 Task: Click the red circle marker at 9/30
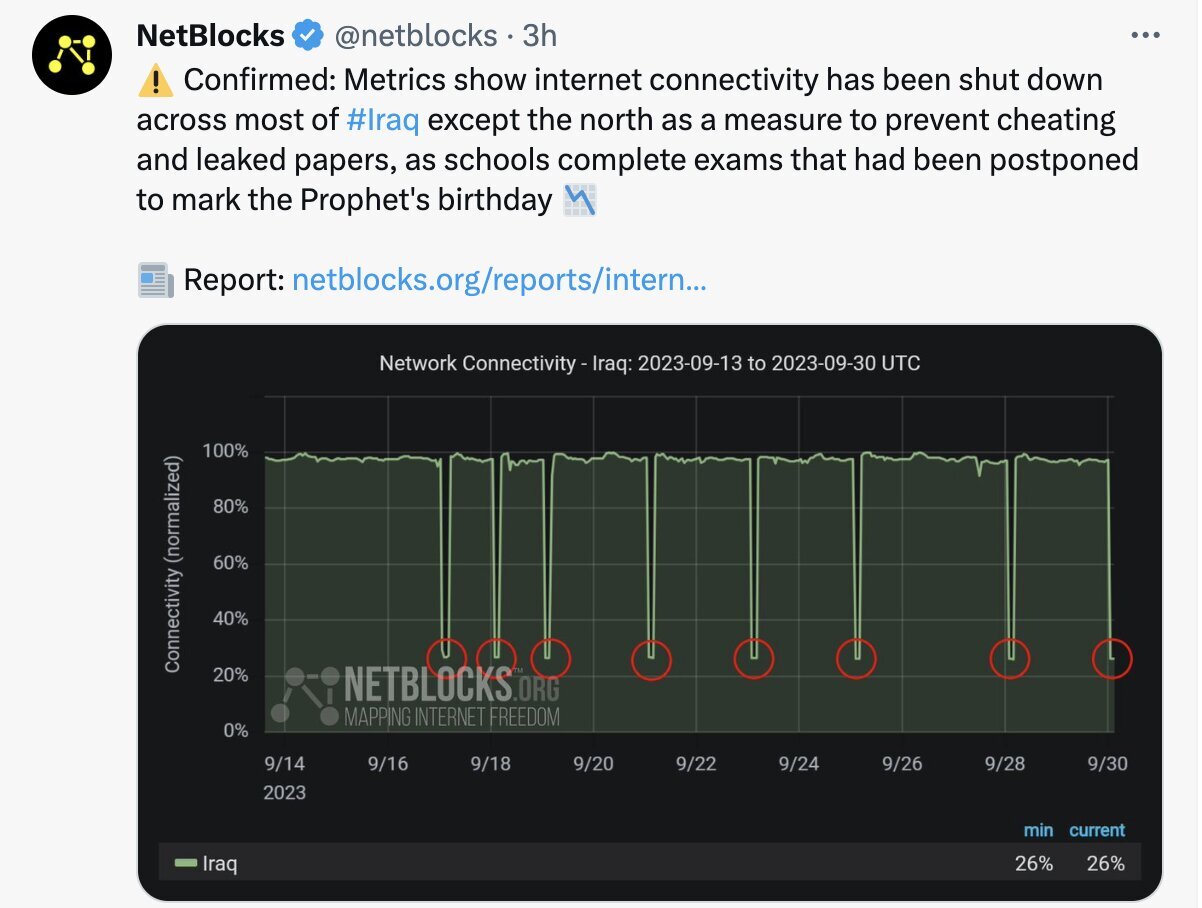[x=1111, y=659]
